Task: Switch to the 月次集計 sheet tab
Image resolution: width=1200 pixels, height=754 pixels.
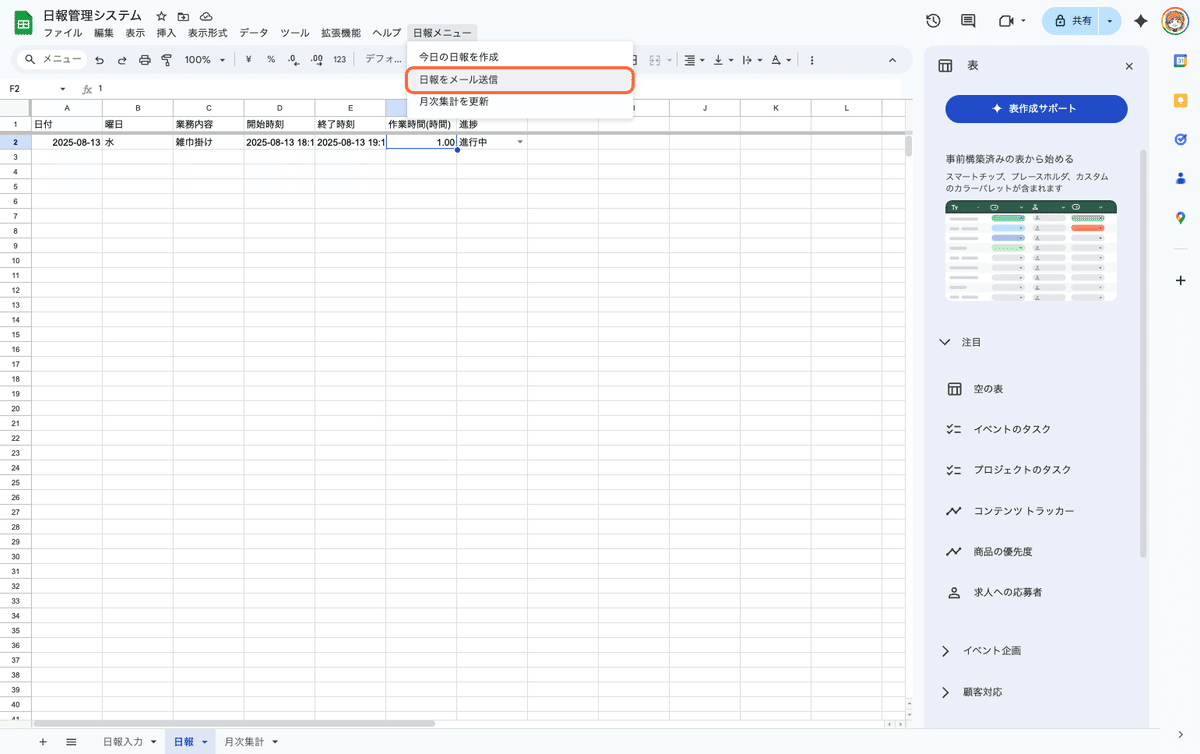Action: coord(244,742)
